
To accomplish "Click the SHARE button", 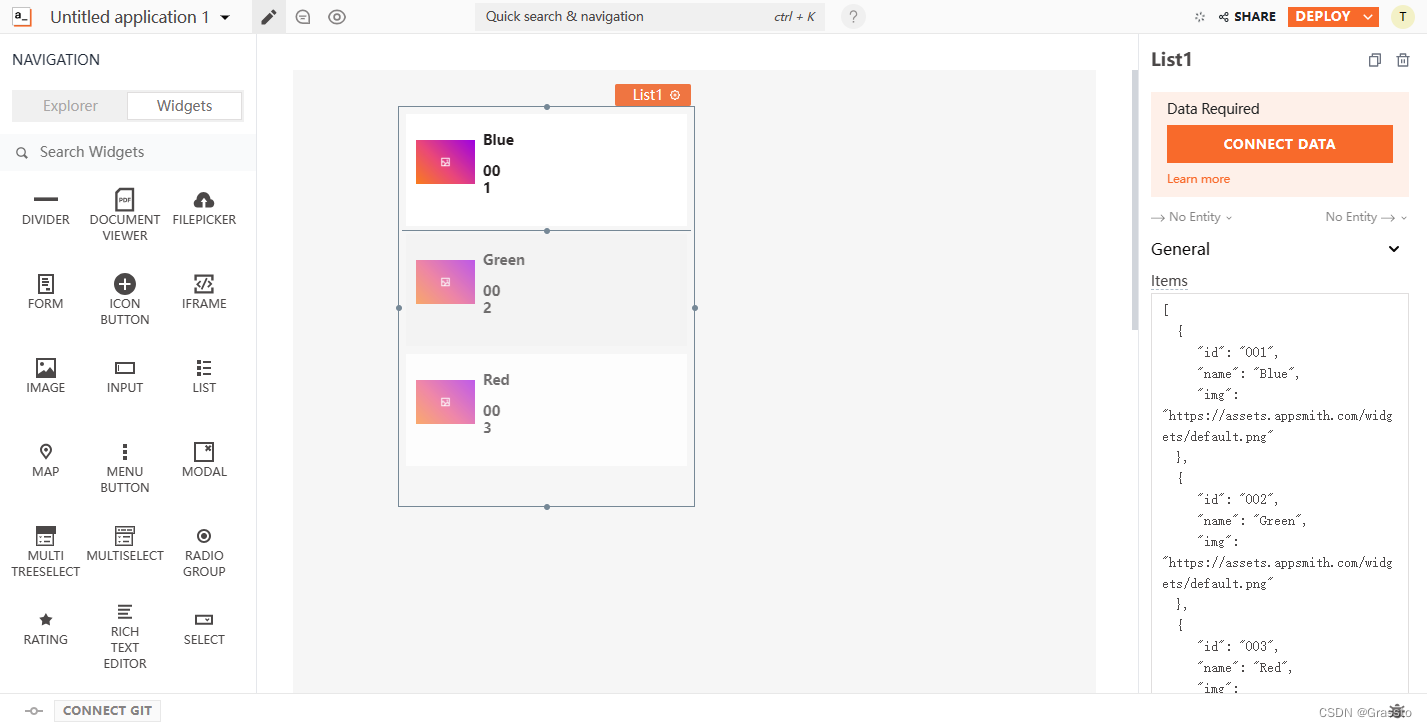I will click(x=1247, y=17).
